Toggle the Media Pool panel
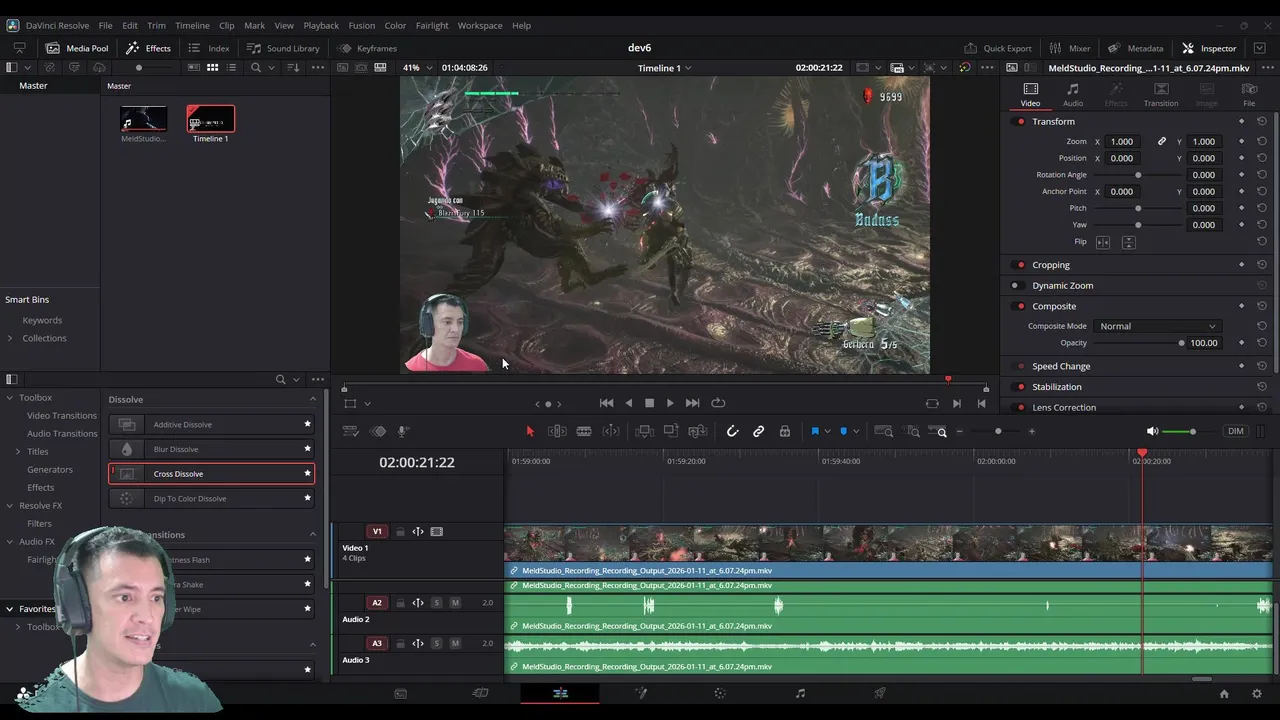 coord(77,48)
